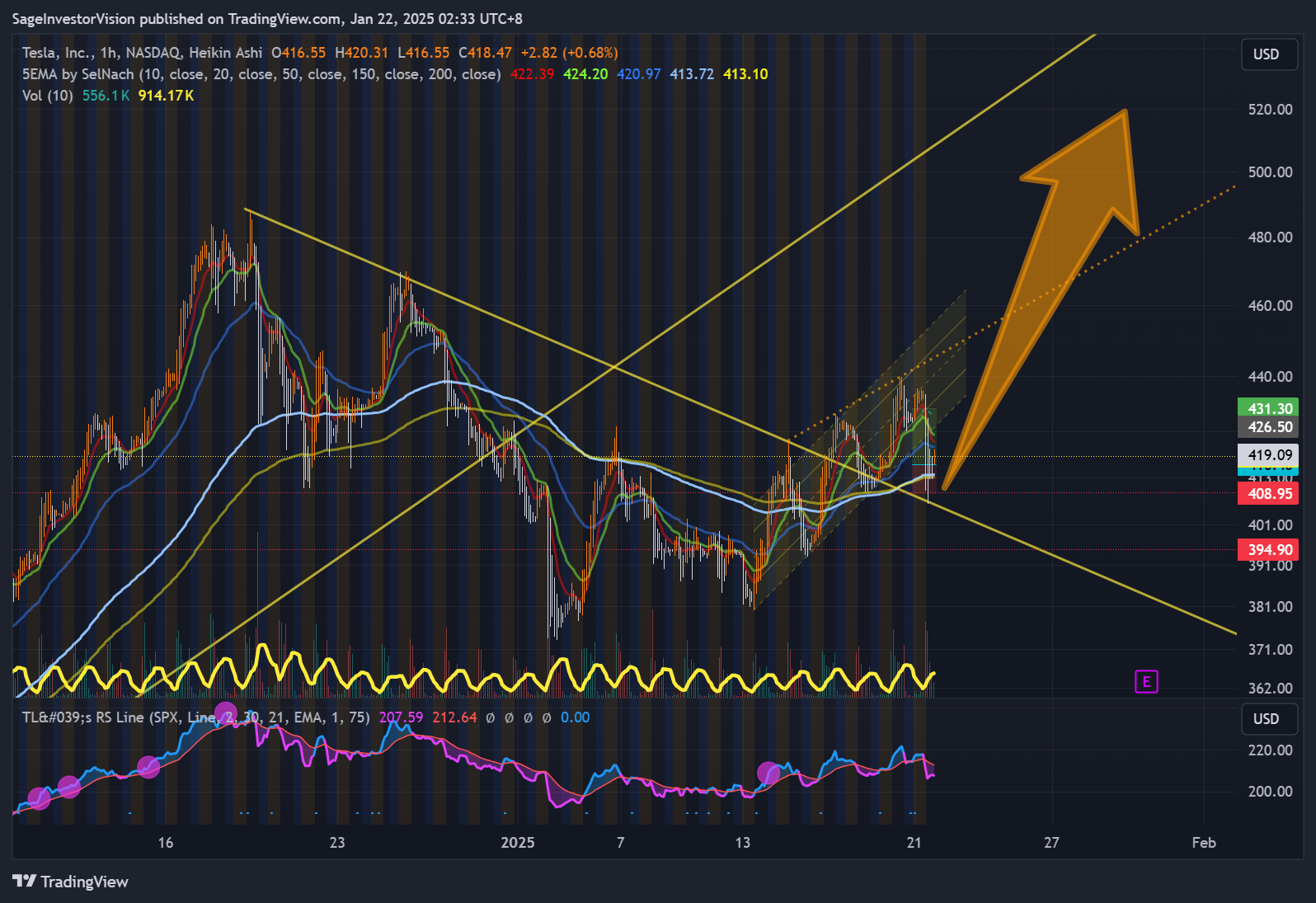This screenshot has height=903, width=1316.
Task: Click the 207.59 RS Line value
Action: tap(401, 717)
